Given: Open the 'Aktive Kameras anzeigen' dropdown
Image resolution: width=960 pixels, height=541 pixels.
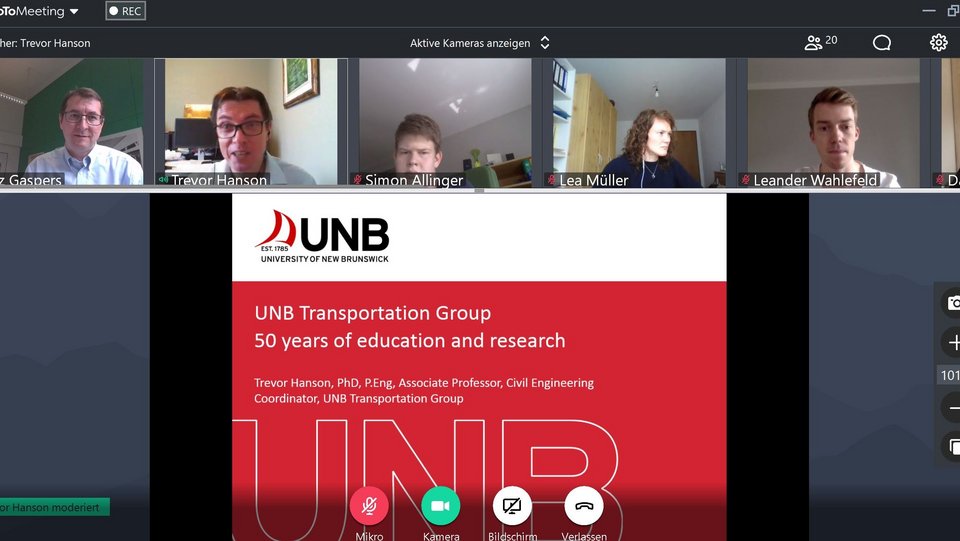Looking at the screenshot, I should 480,43.
